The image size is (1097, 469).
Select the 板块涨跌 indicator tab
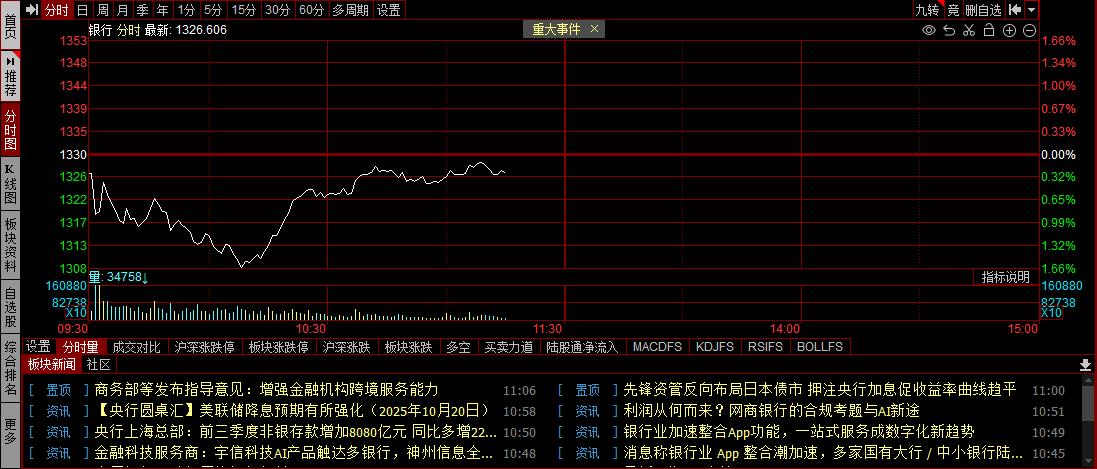(x=409, y=346)
